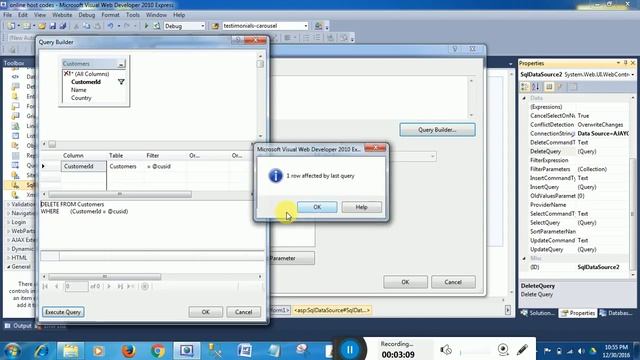Click OK in the Query Builder dialog
This screenshot has height=360, width=640.
[x=206, y=312]
